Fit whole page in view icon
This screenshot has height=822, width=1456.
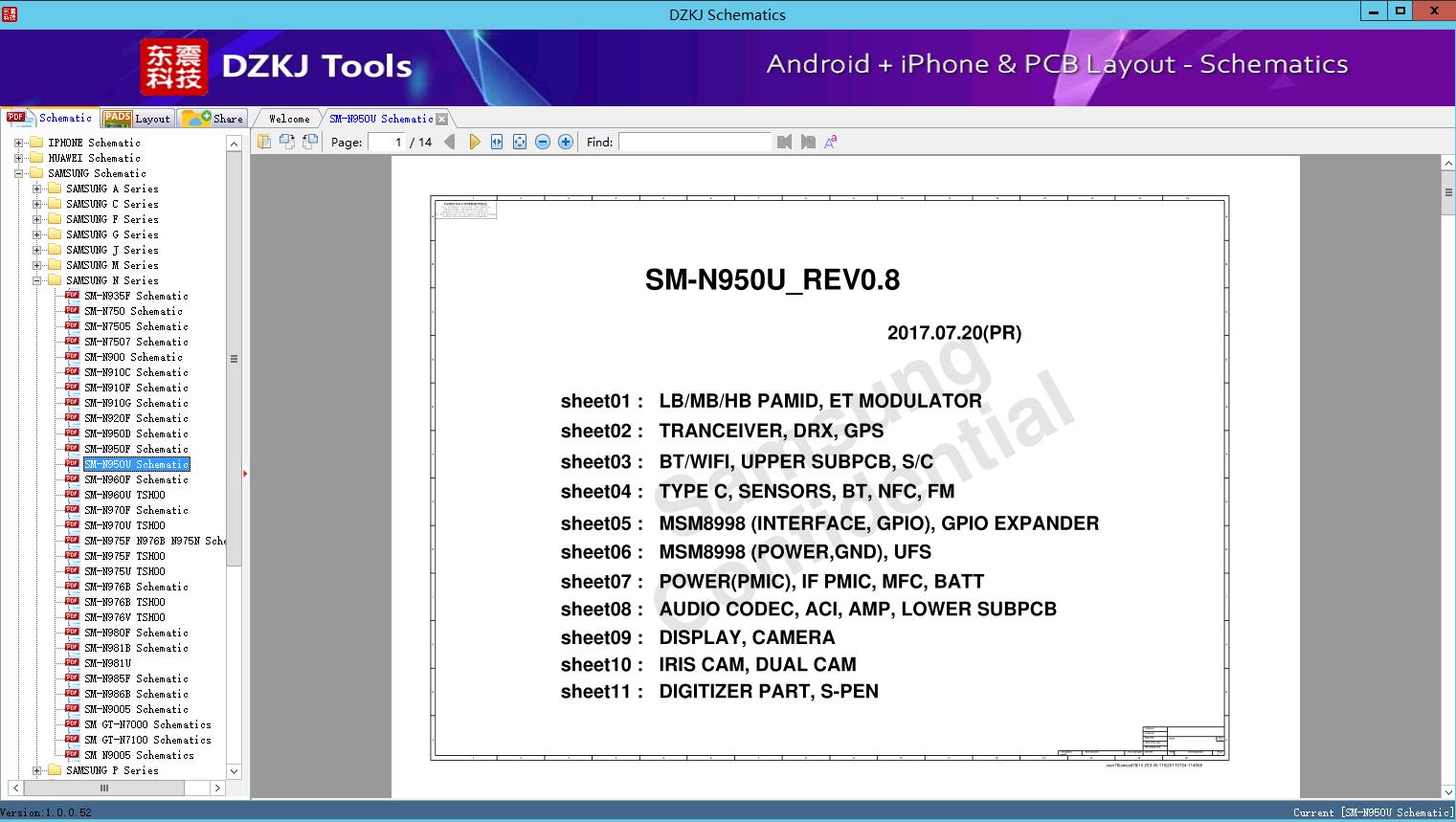520,142
